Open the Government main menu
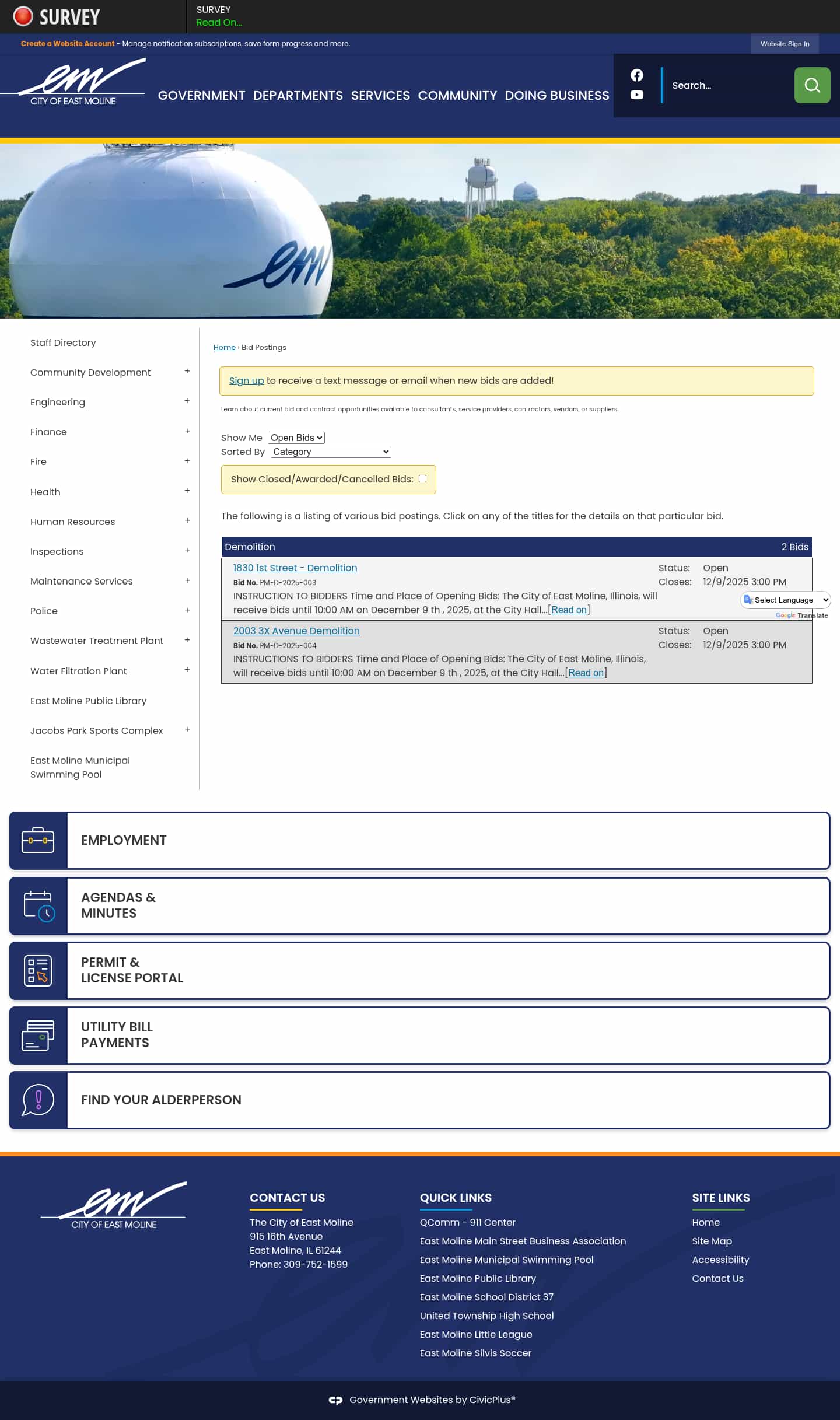The width and height of the screenshot is (840, 1420). click(201, 96)
